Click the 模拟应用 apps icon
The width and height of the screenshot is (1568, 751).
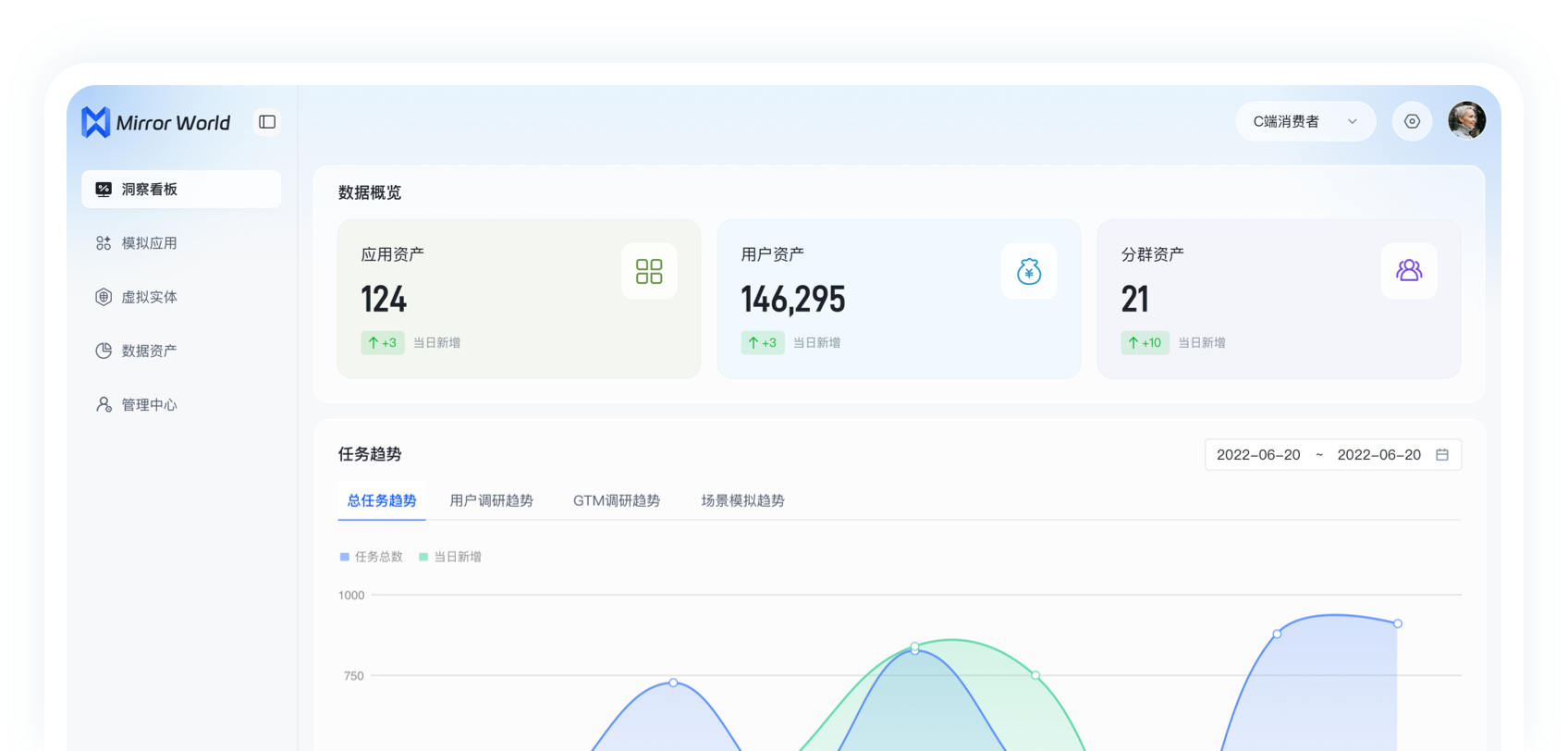pyautogui.click(x=104, y=243)
